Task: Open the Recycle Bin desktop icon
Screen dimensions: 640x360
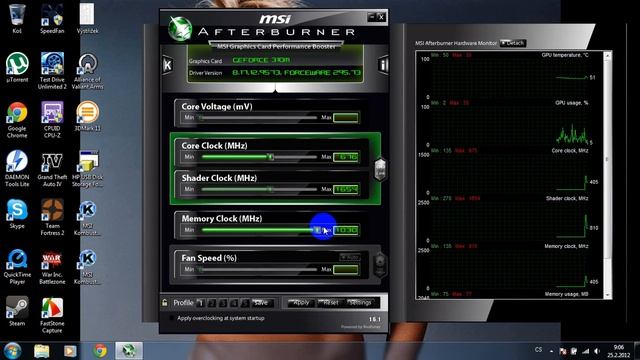Action: (17, 19)
